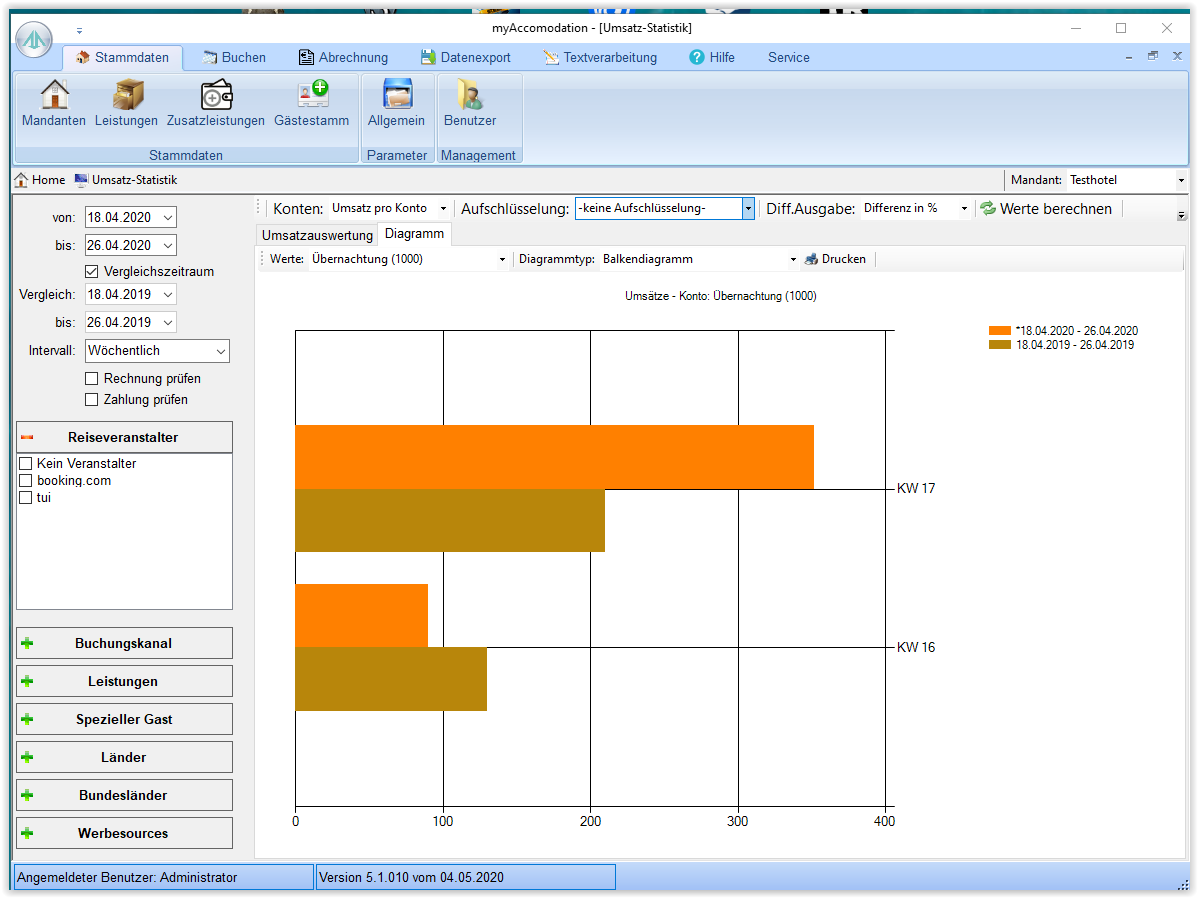Screen dimensions: 1198x898
Task: Open Benutzer management icon
Action: [470, 95]
